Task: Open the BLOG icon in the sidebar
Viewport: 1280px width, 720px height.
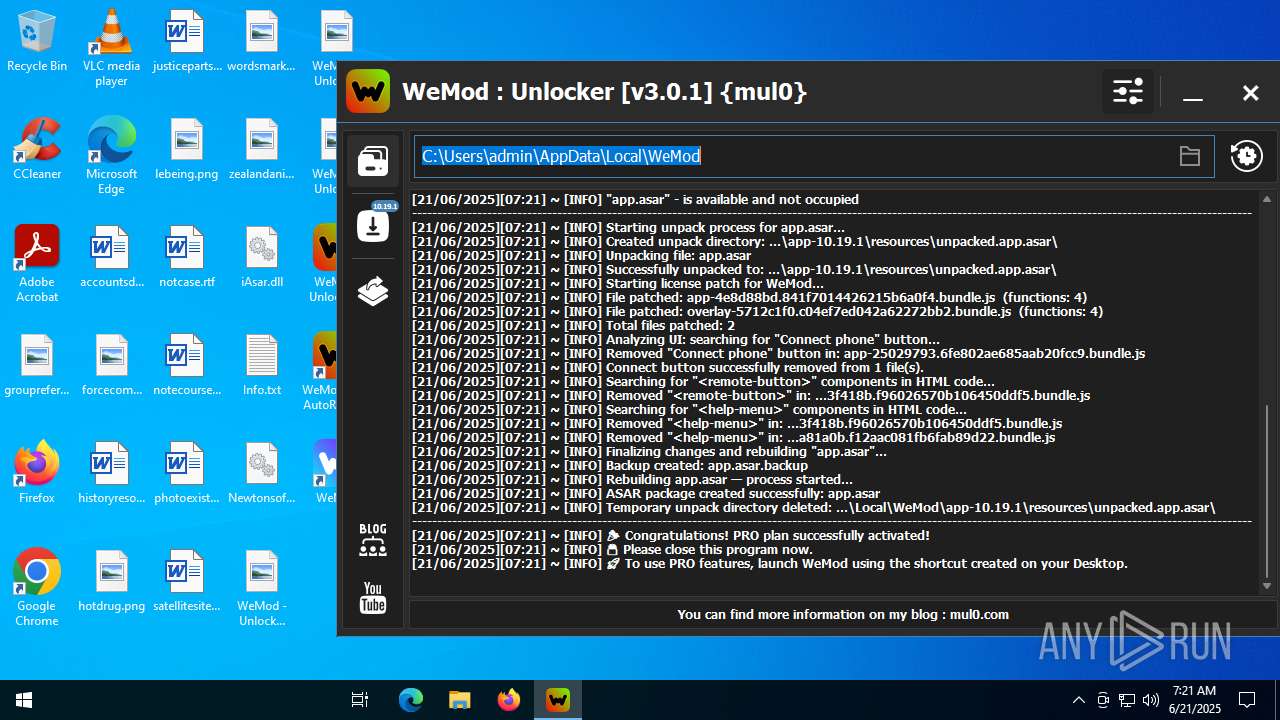Action: [373, 540]
